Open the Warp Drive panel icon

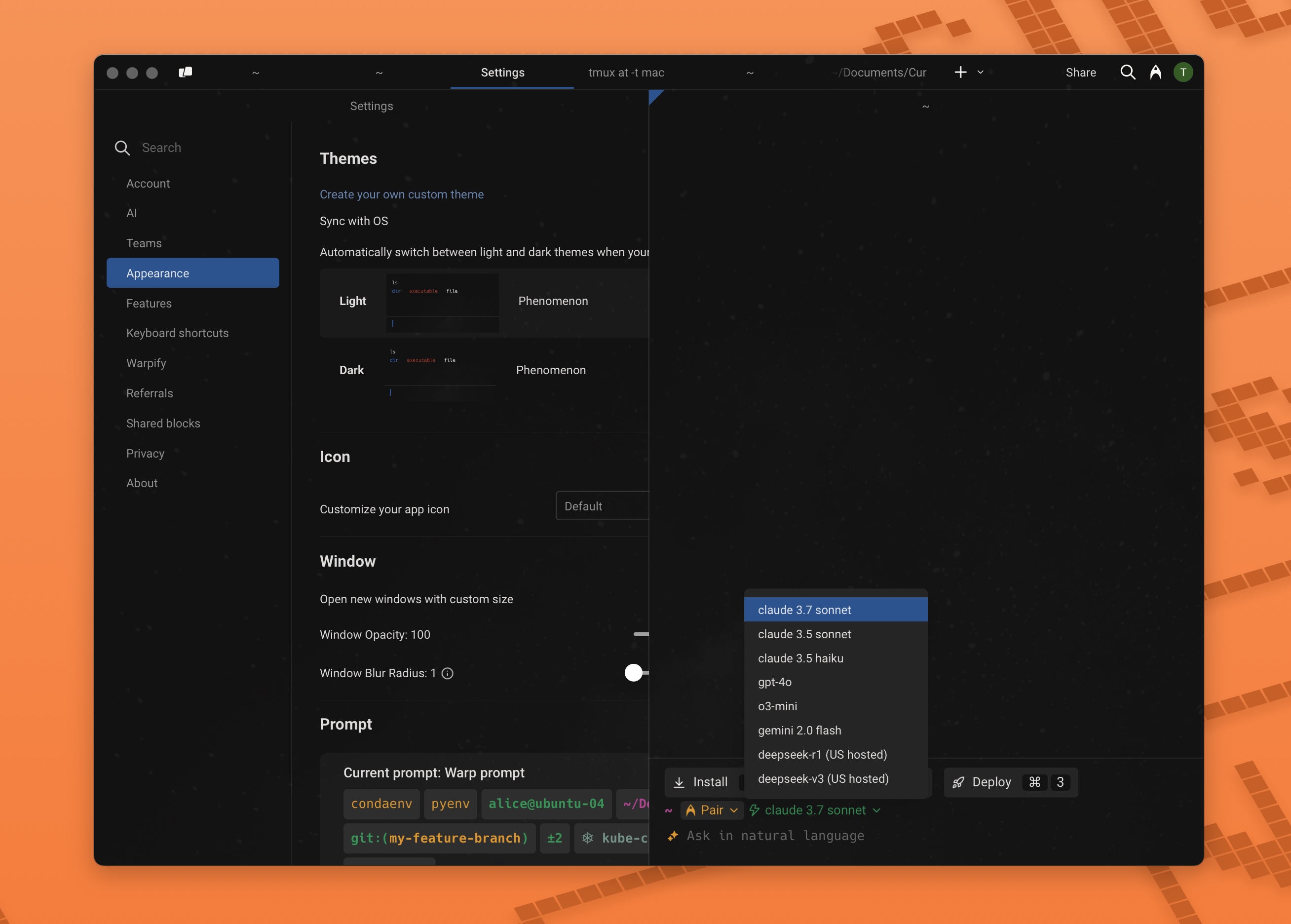tap(186, 72)
